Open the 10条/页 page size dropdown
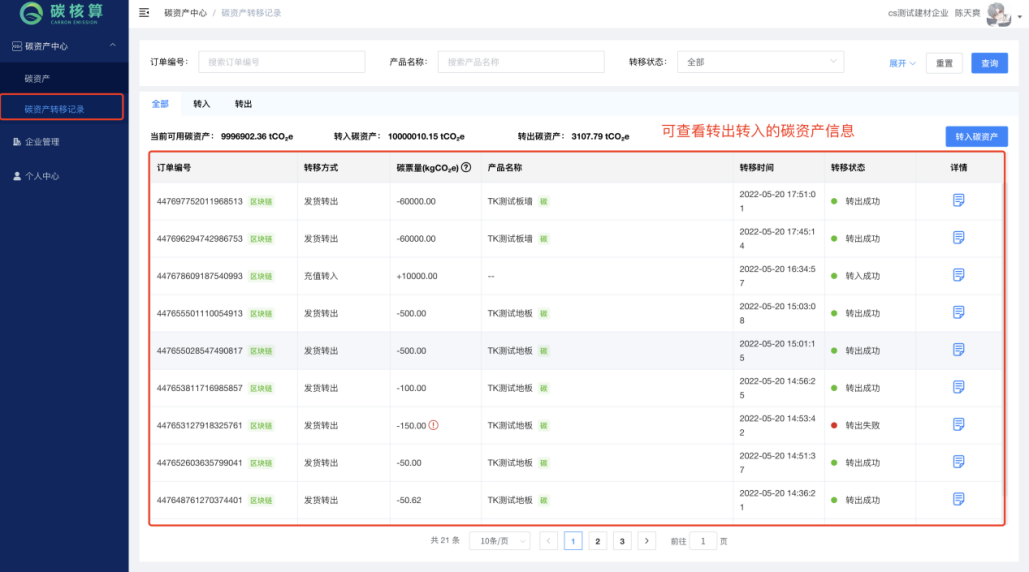 (499, 541)
